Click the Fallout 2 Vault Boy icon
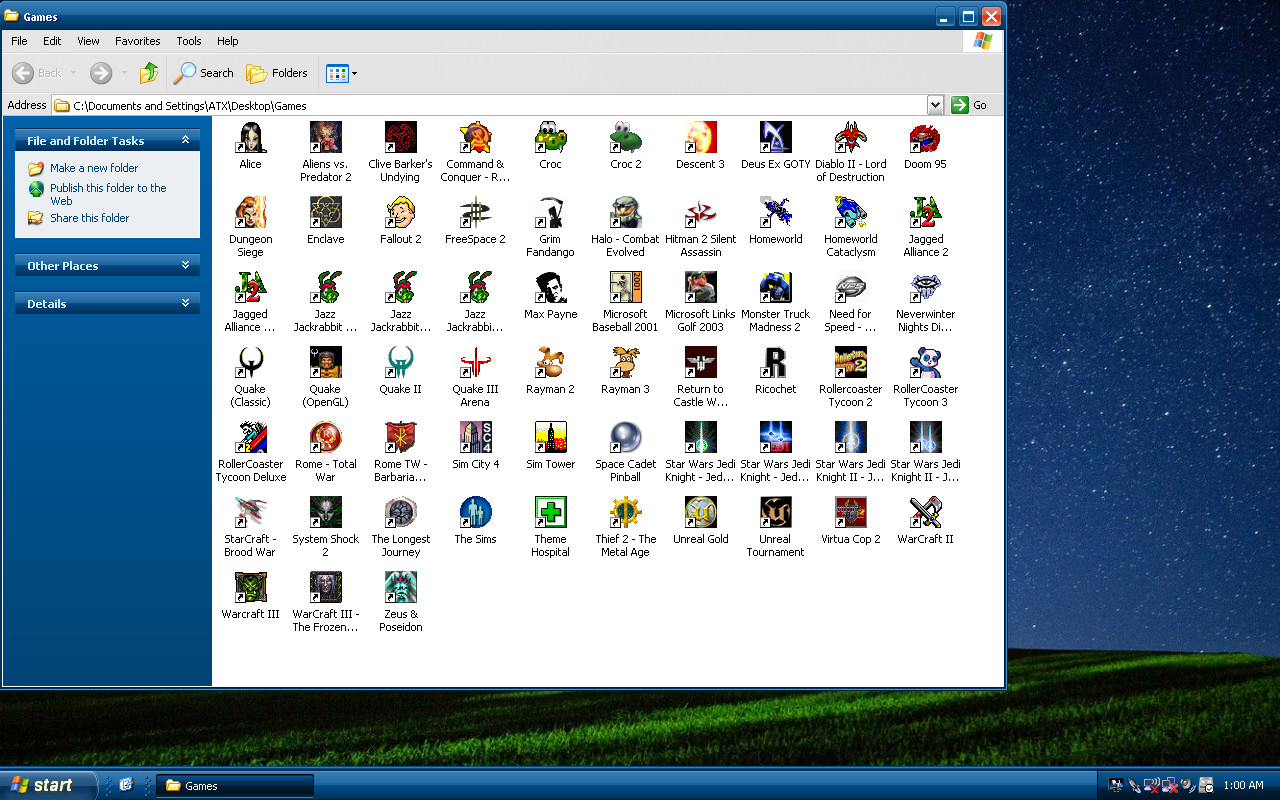The width and height of the screenshot is (1280, 800). click(400, 212)
